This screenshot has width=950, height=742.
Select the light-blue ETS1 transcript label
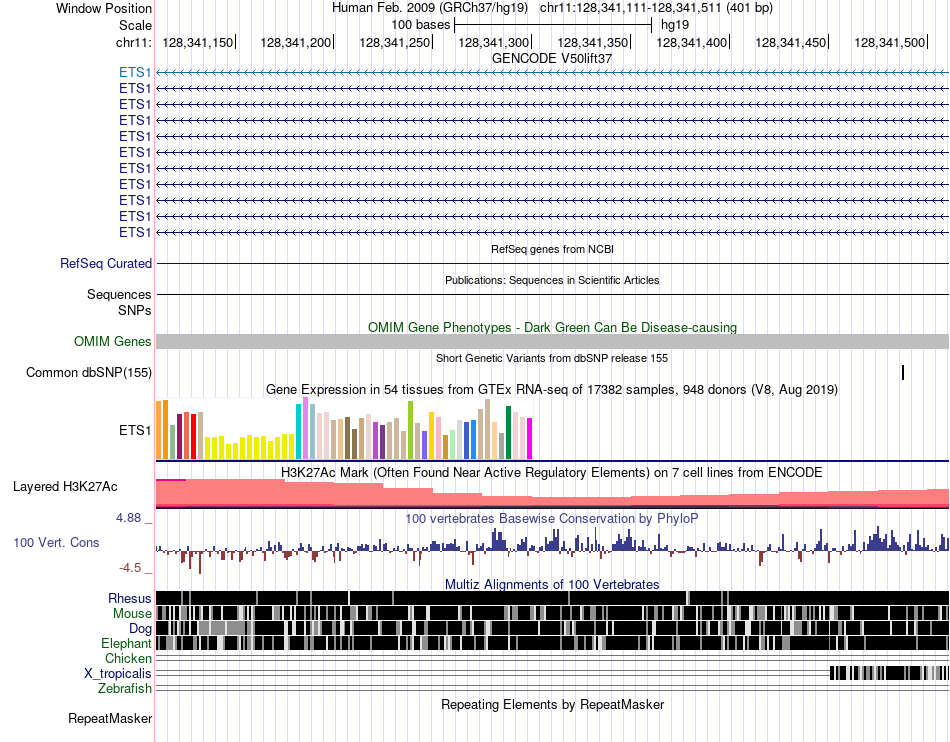point(135,73)
